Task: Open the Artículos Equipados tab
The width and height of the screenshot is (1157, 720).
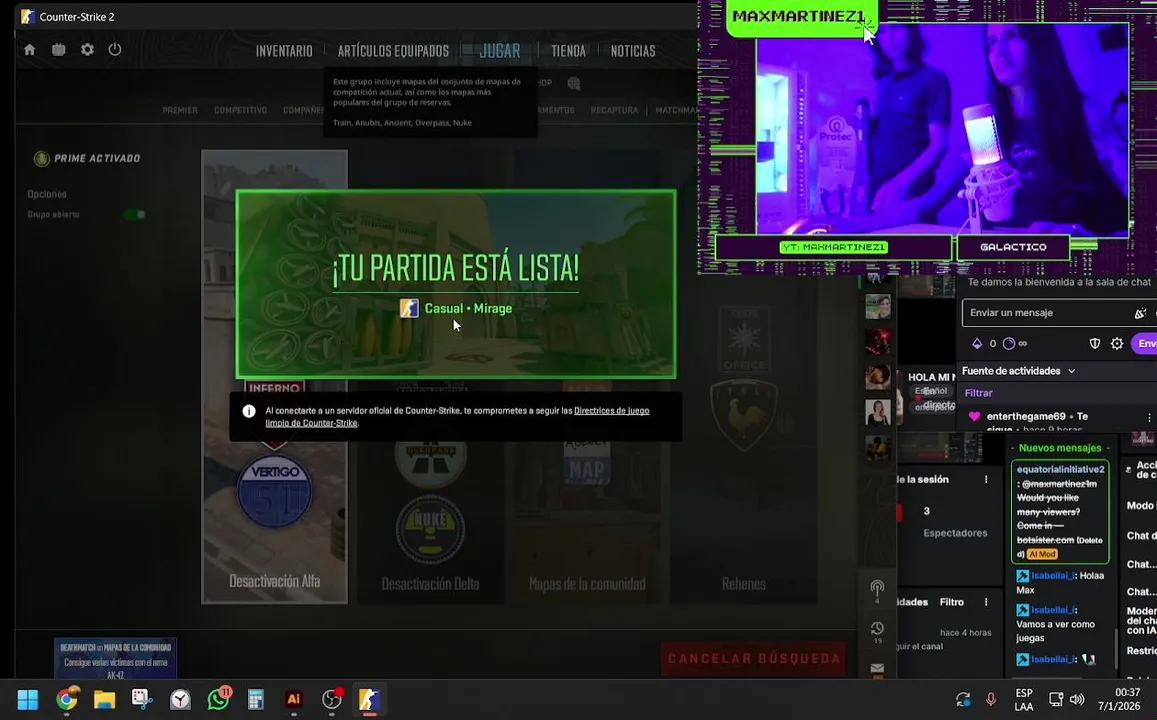Action: click(x=393, y=51)
